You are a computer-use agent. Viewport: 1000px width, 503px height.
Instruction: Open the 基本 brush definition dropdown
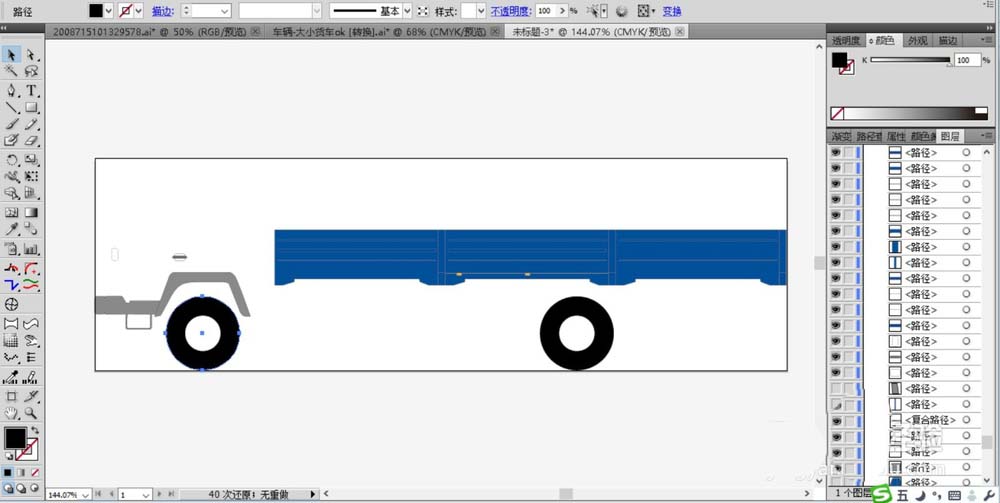click(x=407, y=11)
